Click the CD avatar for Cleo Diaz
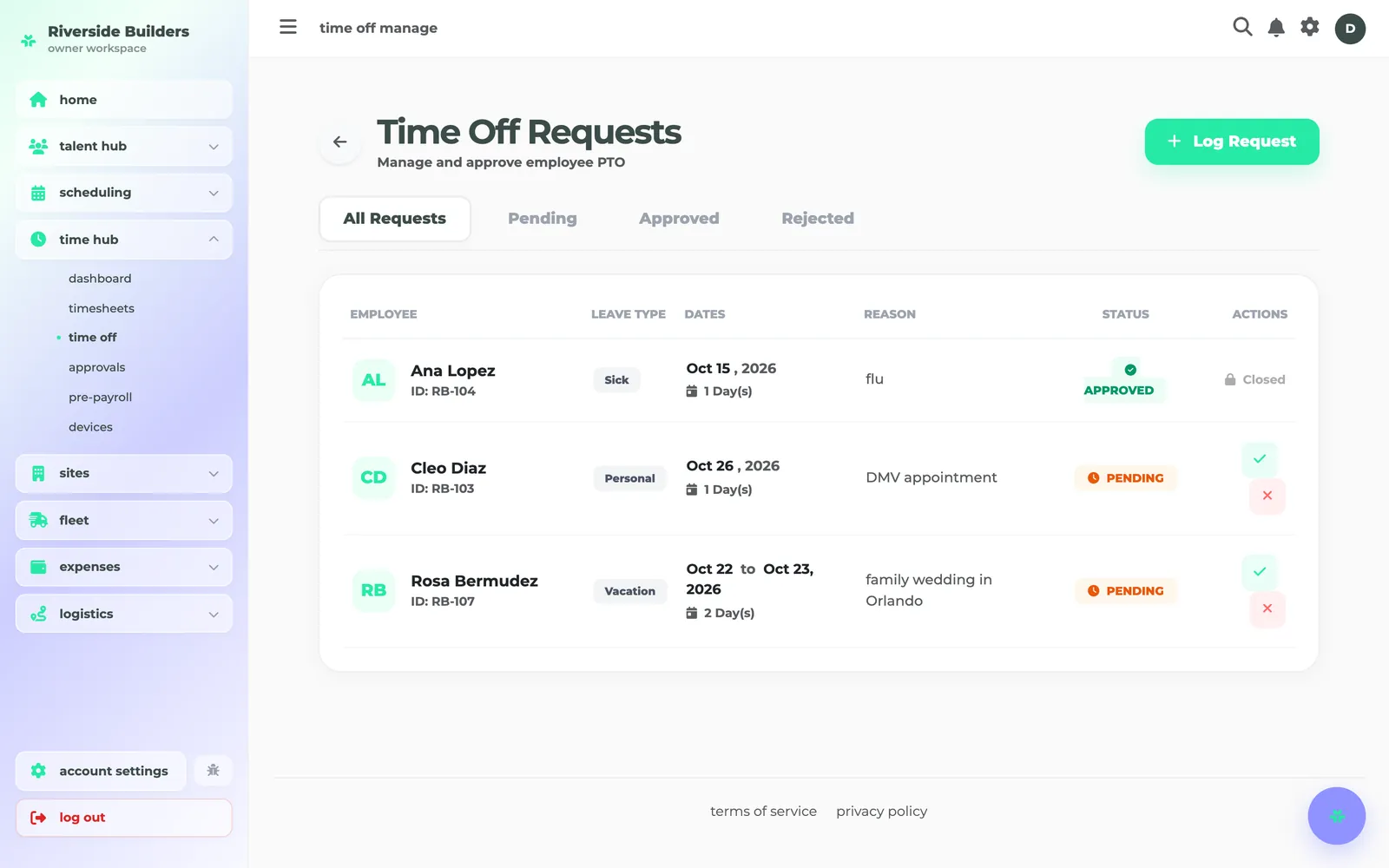 [373, 477]
